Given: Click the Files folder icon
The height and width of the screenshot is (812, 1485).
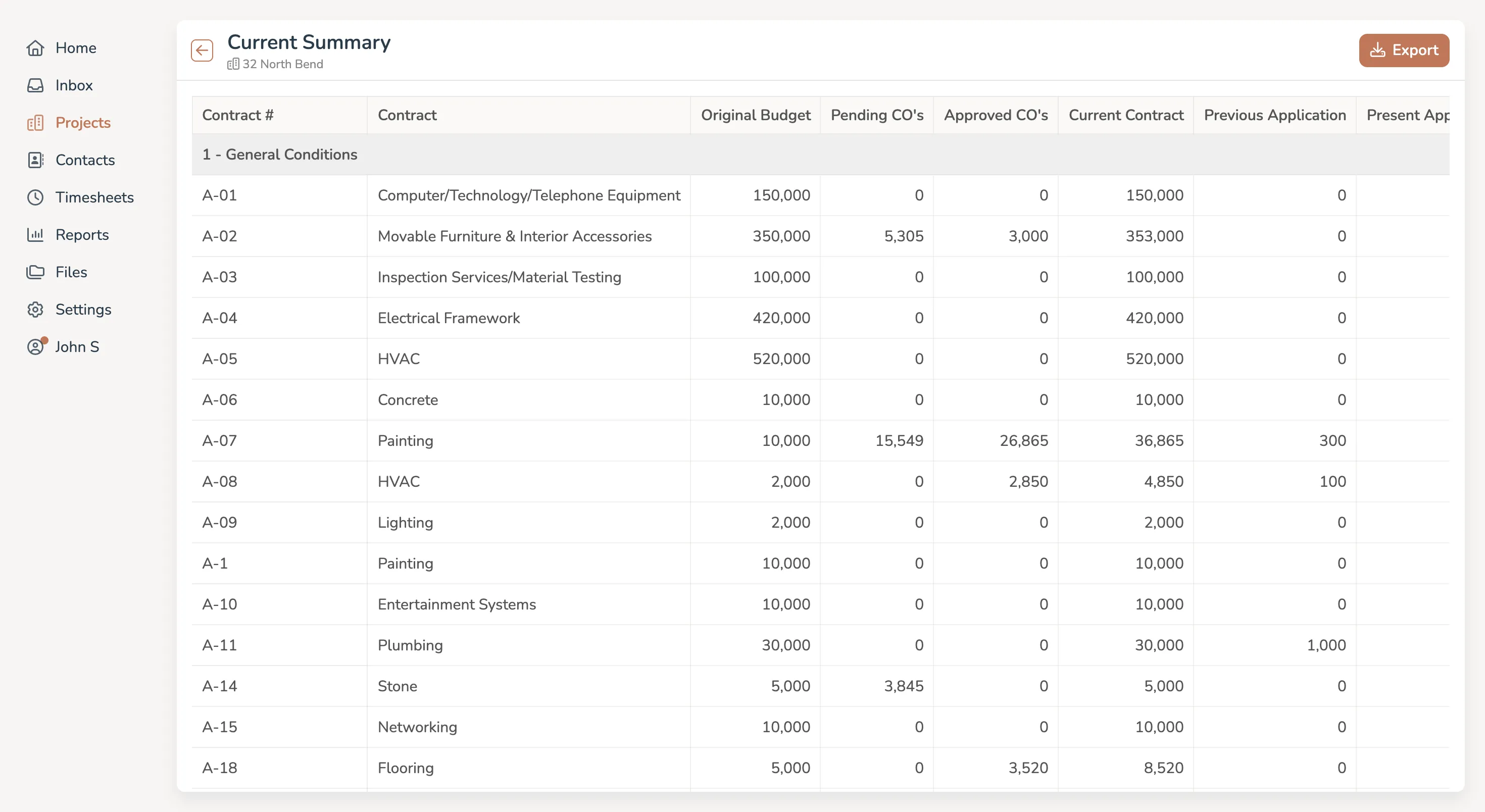Looking at the screenshot, I should coord(36,272).
